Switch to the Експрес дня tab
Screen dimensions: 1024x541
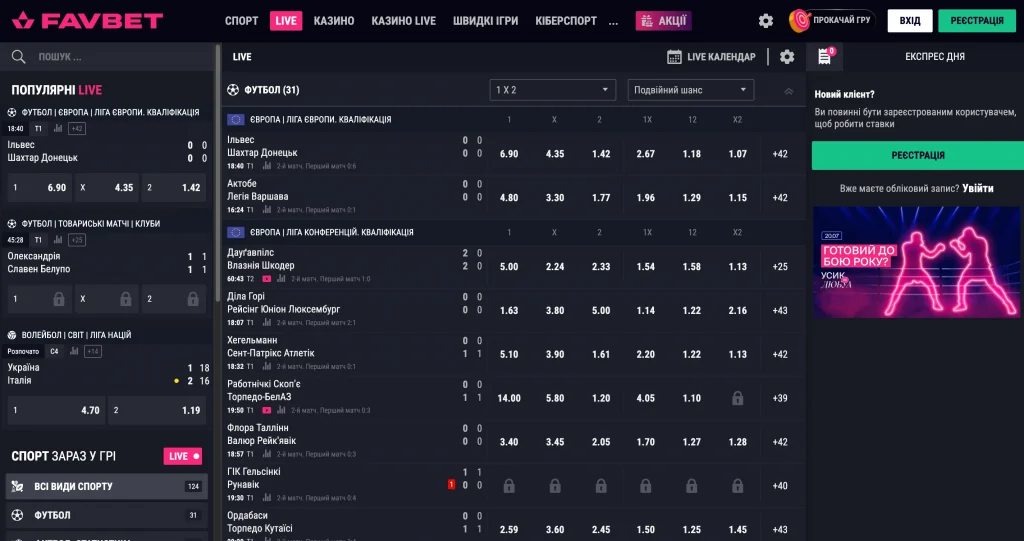935,57
